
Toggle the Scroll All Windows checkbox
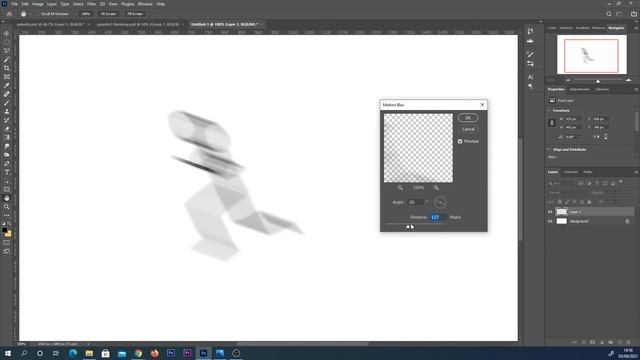click(x=38, y=14)
